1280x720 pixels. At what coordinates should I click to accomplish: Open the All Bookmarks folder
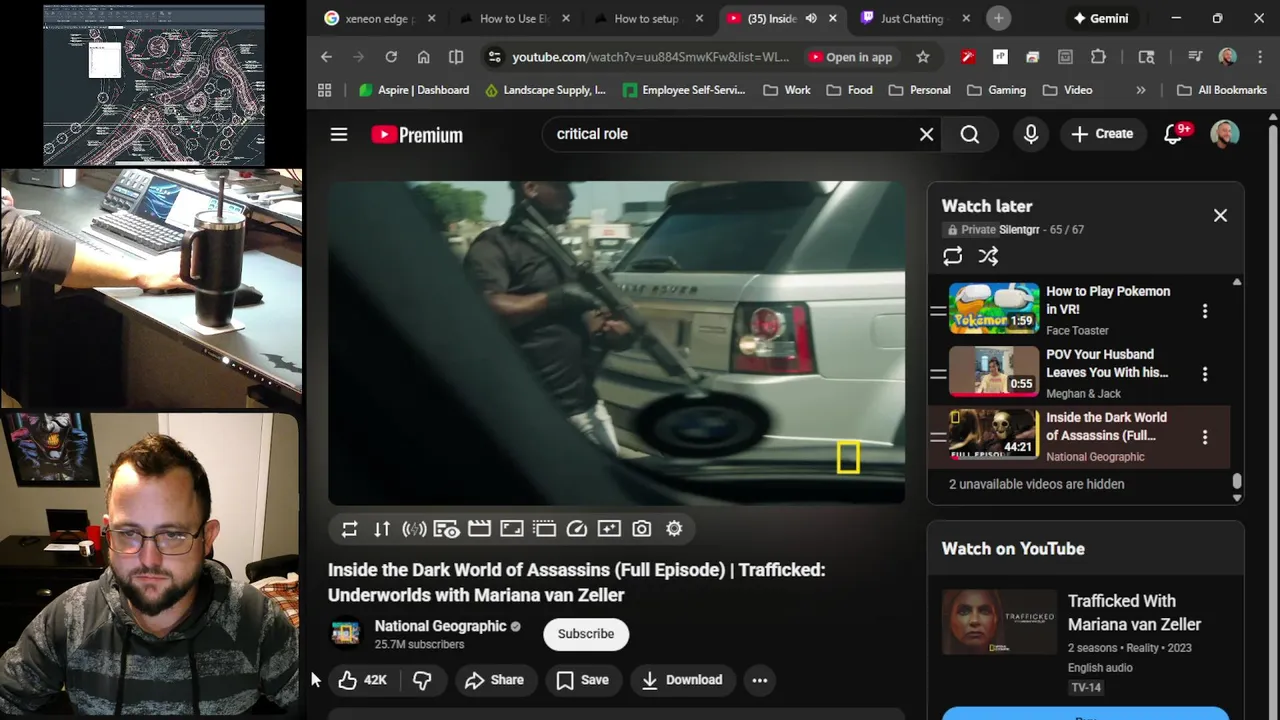(x=1221, y=90)
